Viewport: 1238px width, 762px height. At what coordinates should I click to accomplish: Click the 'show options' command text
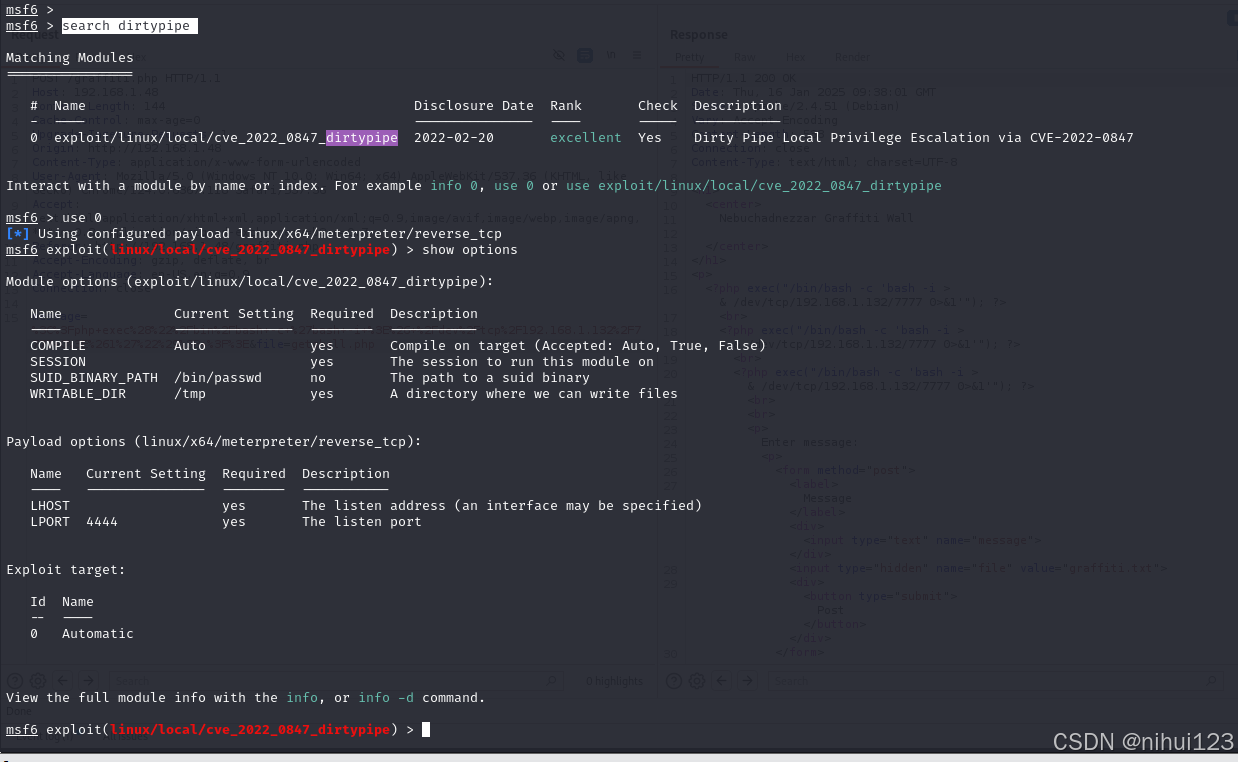click(470, 249)
